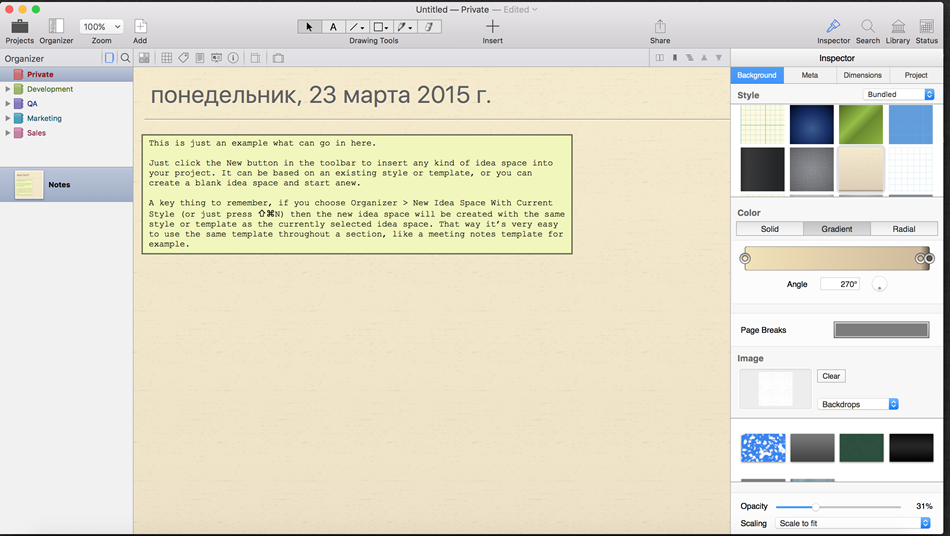Choose the dark blue style thumbnail
950x536 pixels.
click(x=812, y=124)
